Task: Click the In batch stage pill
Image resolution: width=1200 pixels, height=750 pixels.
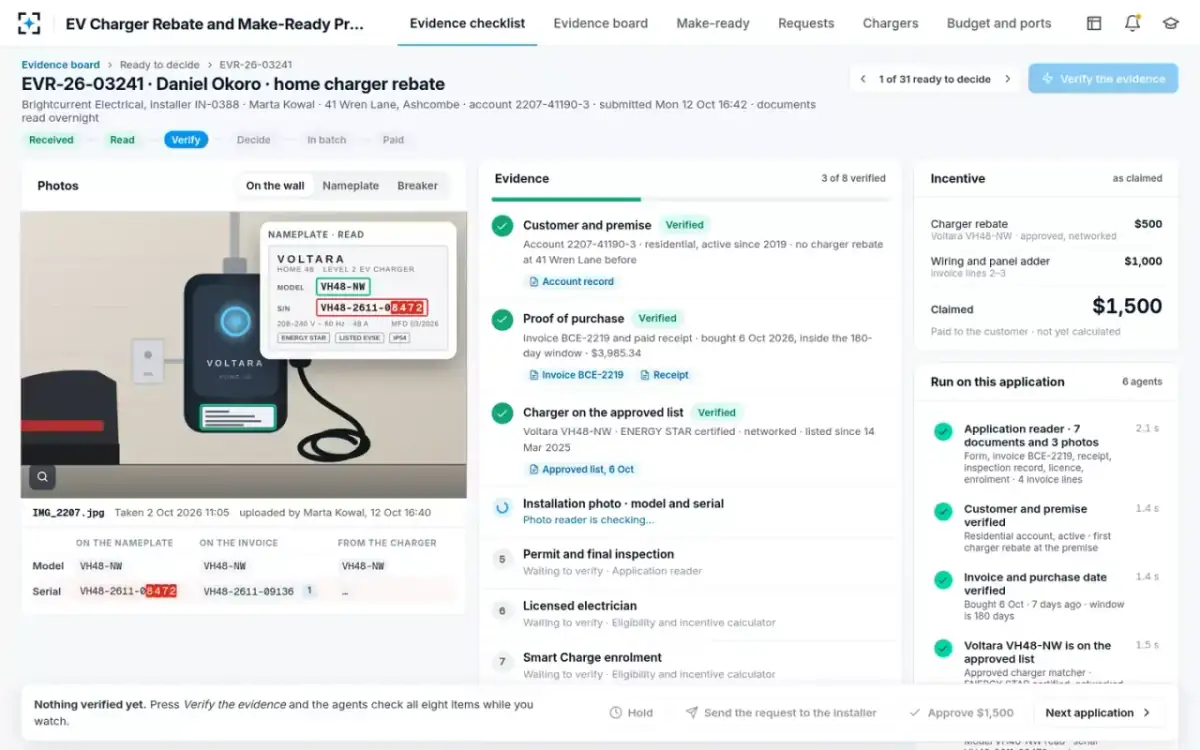Action: 326,140
